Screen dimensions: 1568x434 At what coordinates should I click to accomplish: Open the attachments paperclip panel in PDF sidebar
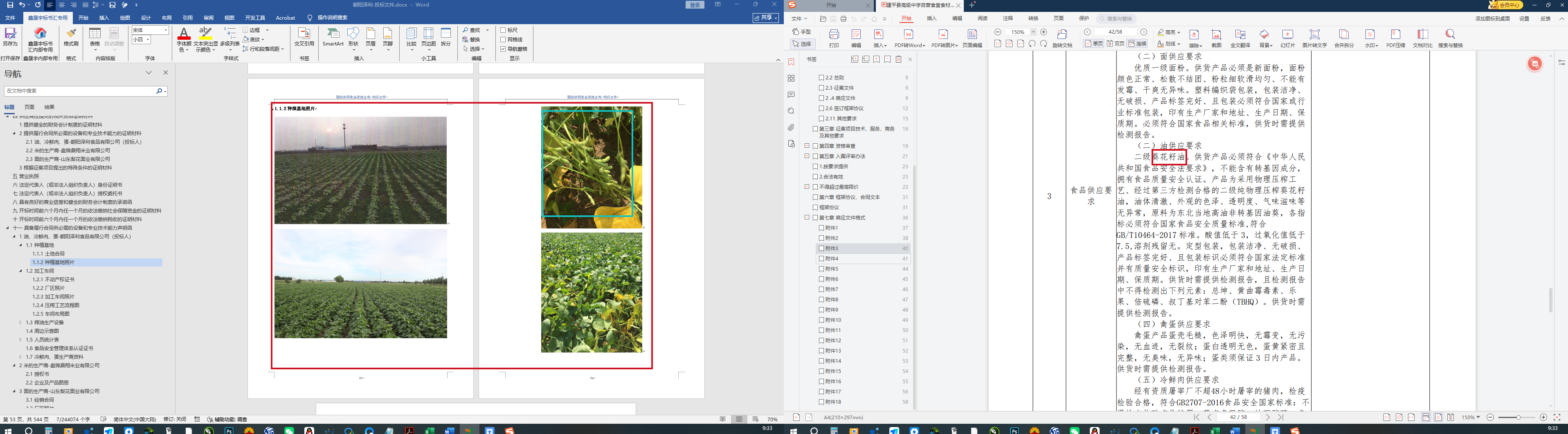[x=791, y=128]
